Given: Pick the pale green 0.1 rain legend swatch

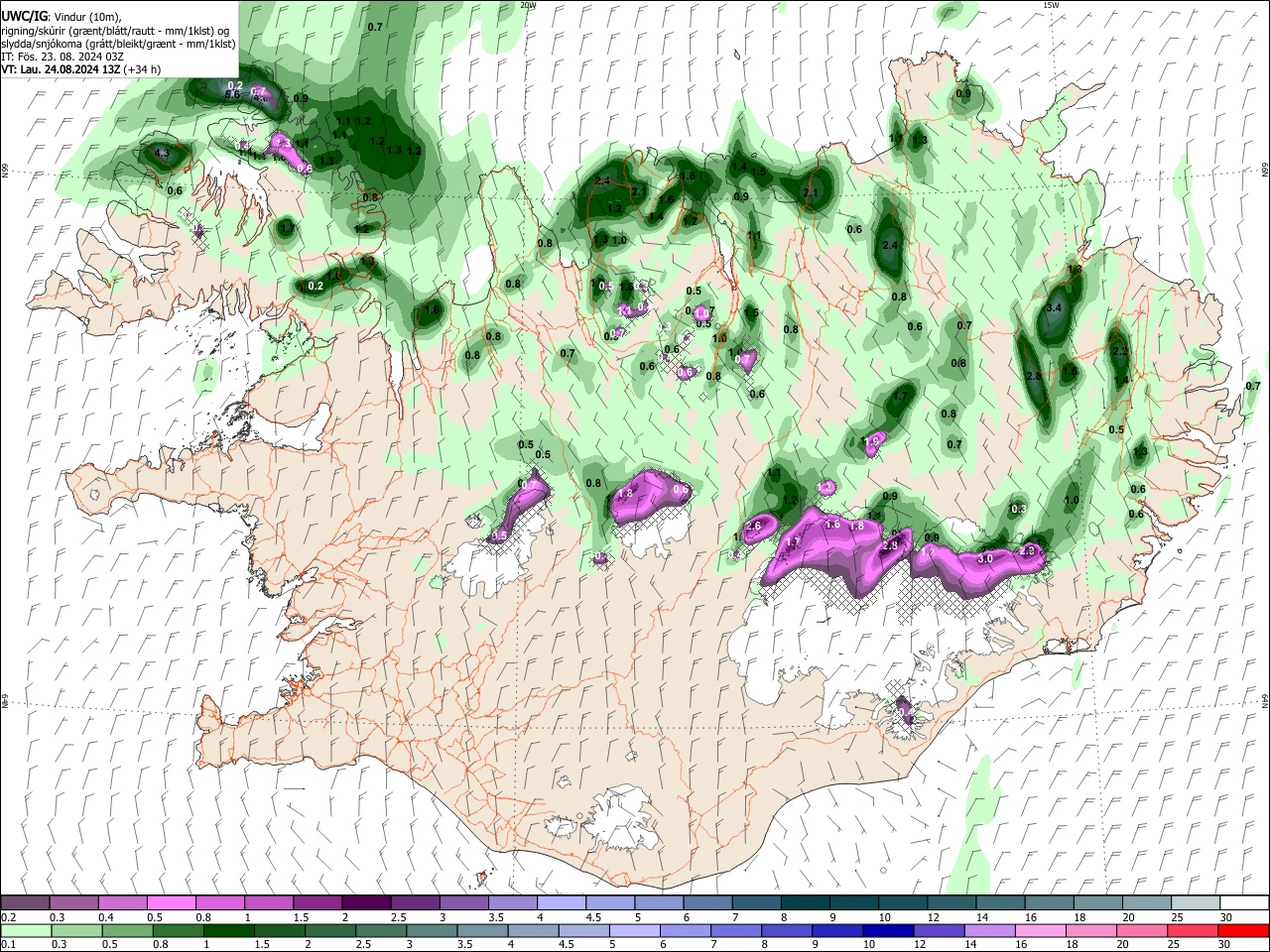Looking at the screenshot, I should tap(25, 930).
